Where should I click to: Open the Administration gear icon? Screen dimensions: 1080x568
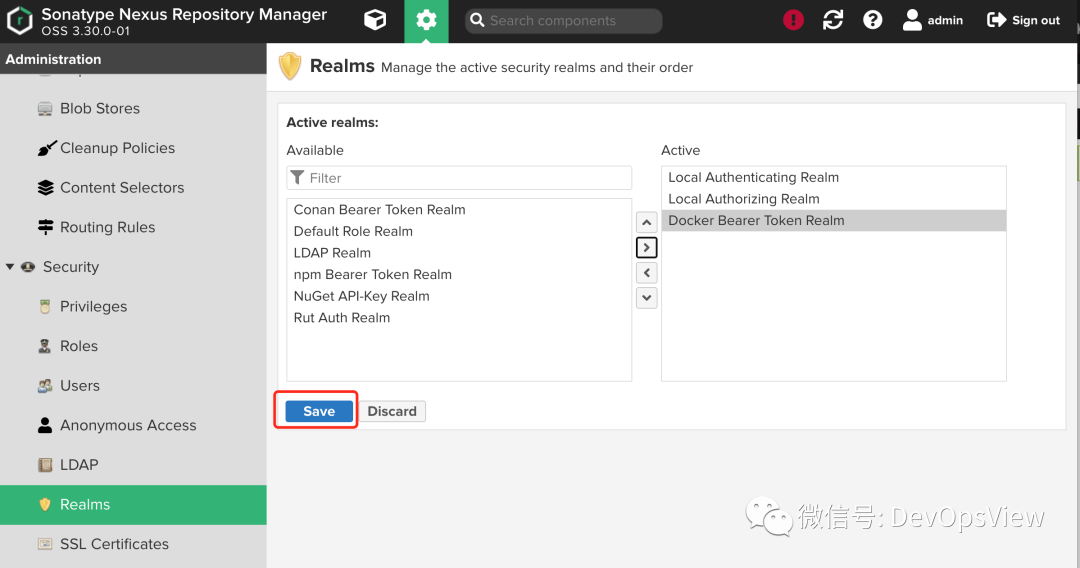(426, 21)
